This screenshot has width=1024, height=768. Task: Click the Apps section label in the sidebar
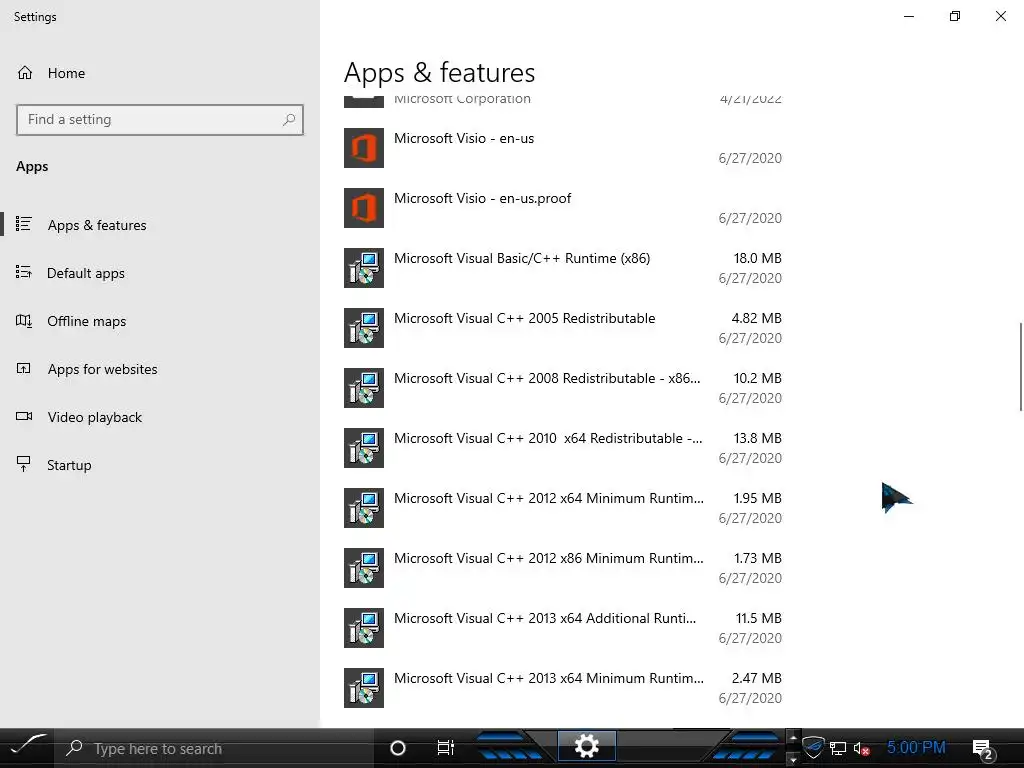tap(32, 167)
